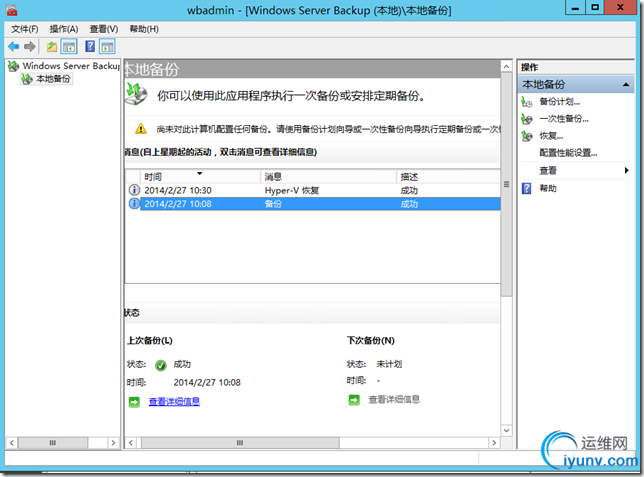Click 恢复... in the actions pane

coord(551,136)
